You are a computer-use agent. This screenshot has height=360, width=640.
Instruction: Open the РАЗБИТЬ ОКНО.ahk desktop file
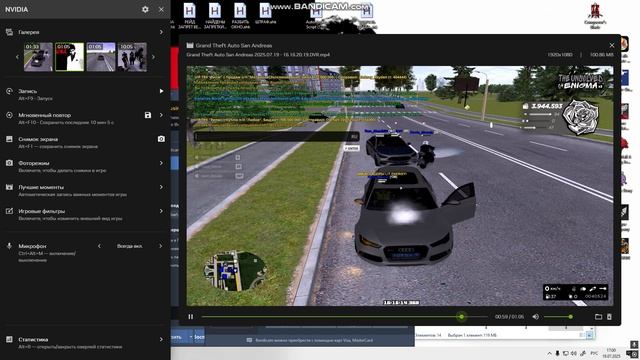tap(240, 16)
